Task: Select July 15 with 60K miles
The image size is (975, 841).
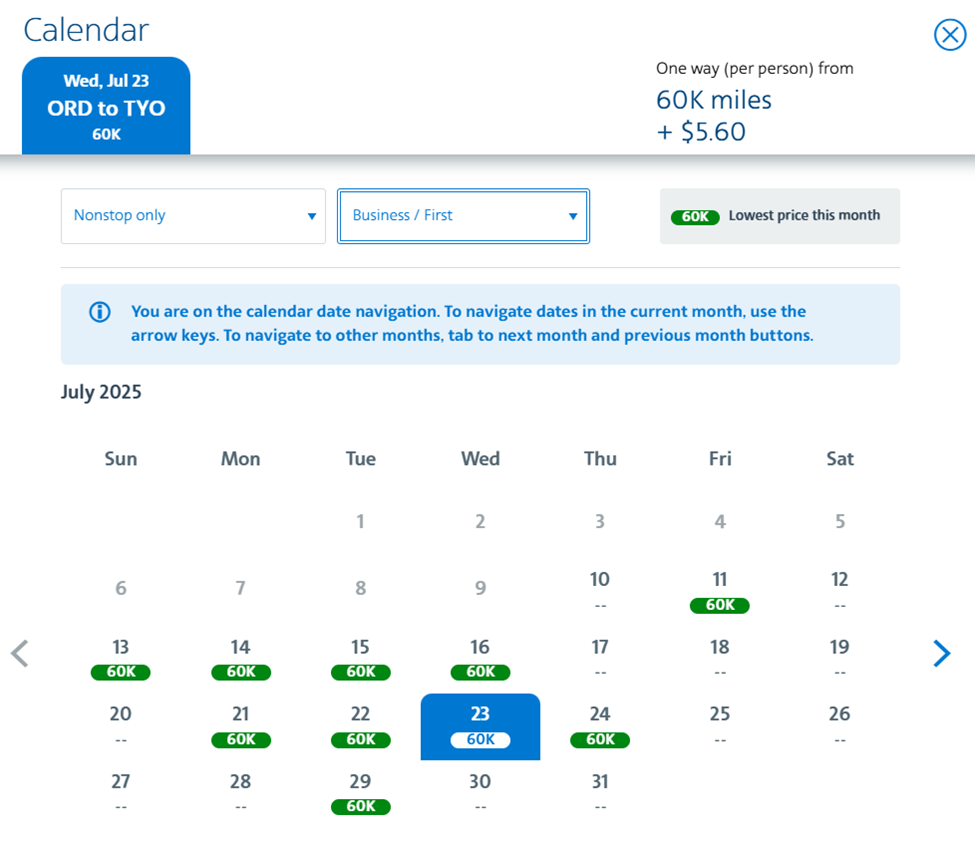Action: (360, 658)
